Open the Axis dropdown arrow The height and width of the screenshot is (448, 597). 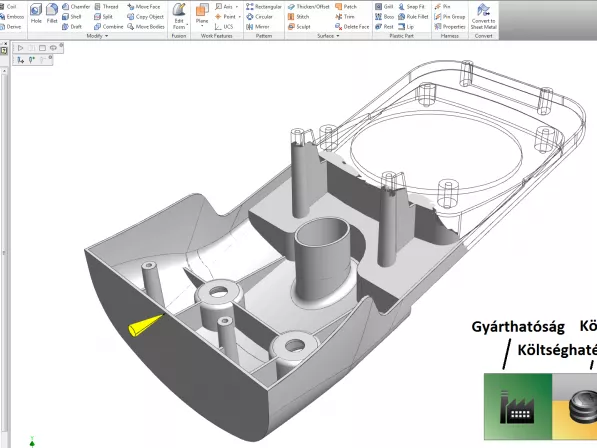click(x=237, y=7)
